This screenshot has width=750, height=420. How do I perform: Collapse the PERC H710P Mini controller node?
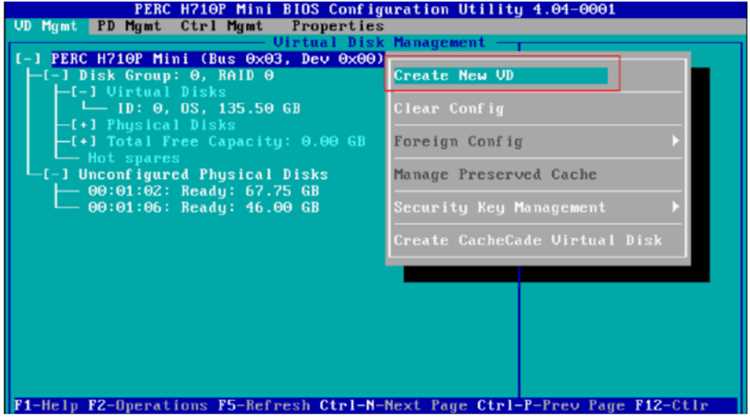pyautogui.click(x=28, y=59)
